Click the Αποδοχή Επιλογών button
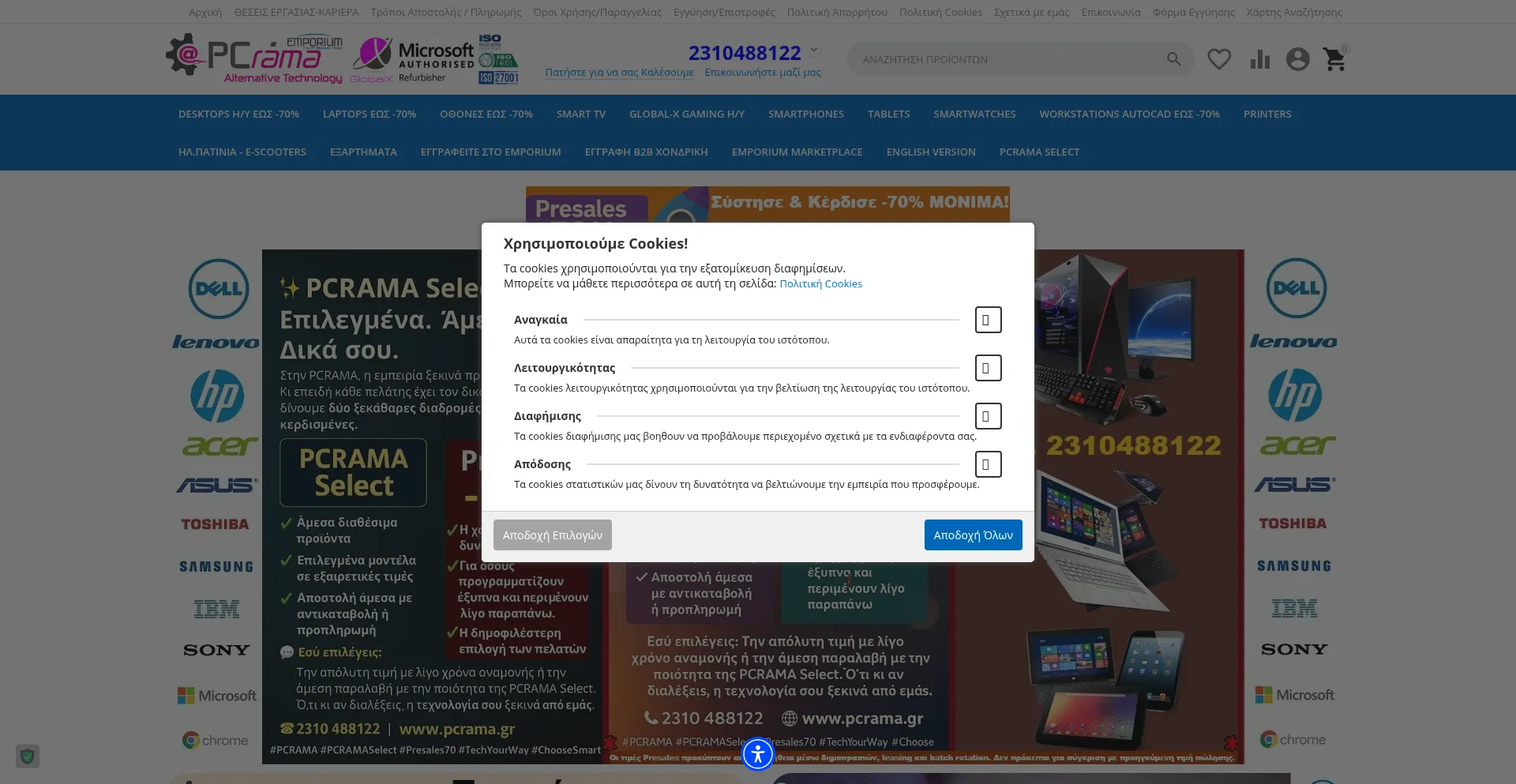 click(552, 535)
